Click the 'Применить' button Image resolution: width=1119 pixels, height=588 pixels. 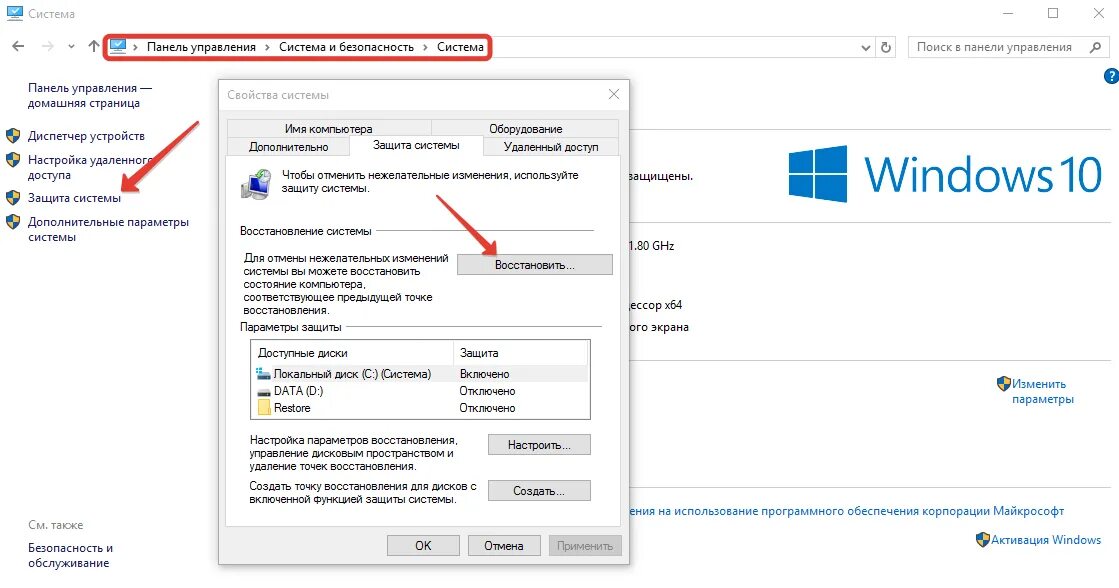(x=585, y=546)
